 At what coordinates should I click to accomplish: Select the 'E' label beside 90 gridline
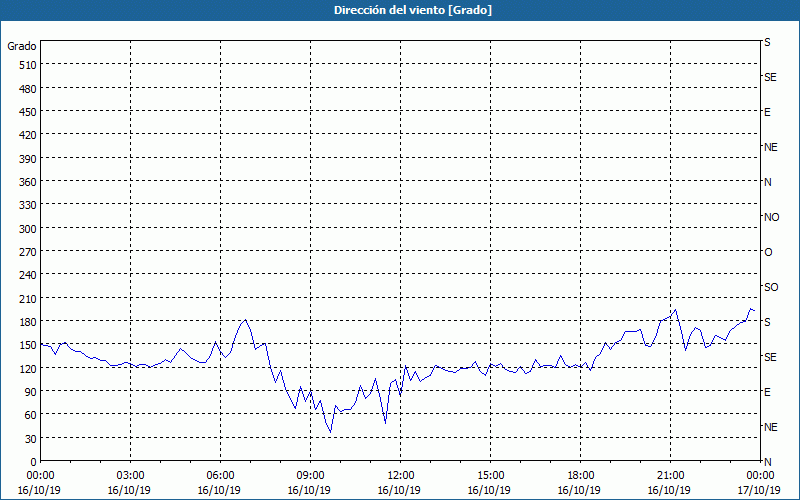click(x=767, y=392)
